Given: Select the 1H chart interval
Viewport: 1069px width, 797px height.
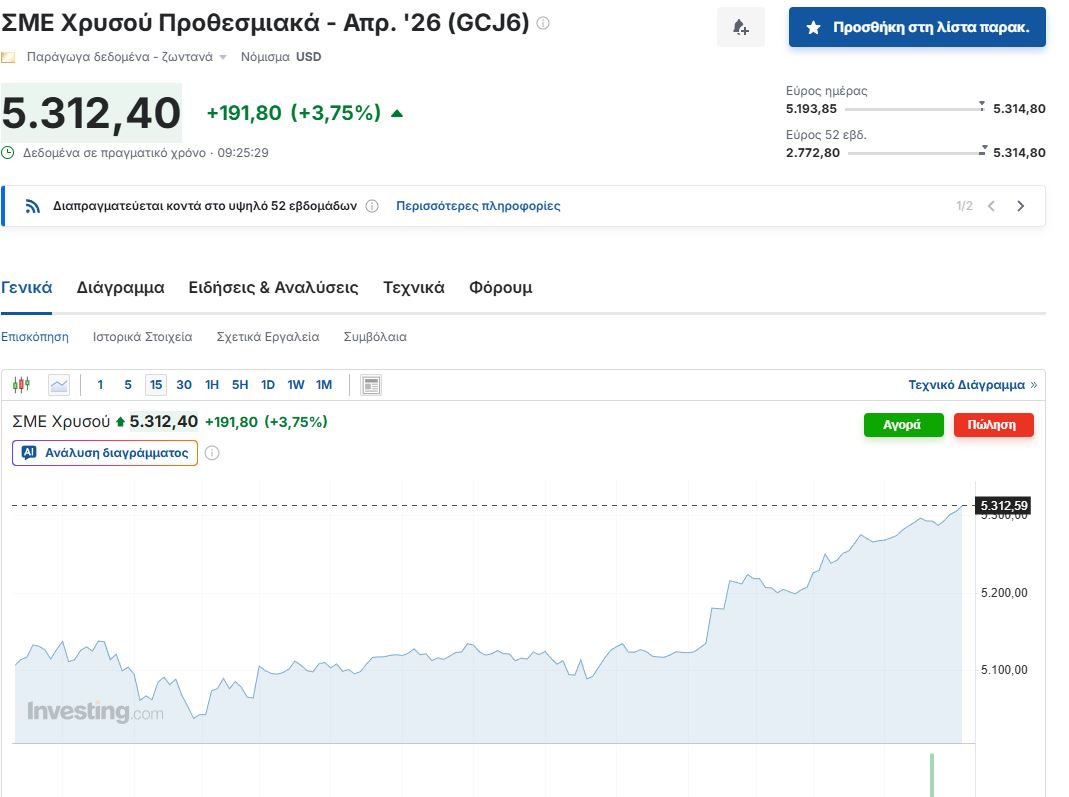Looking at the screenshot, I should click(212, 385).
